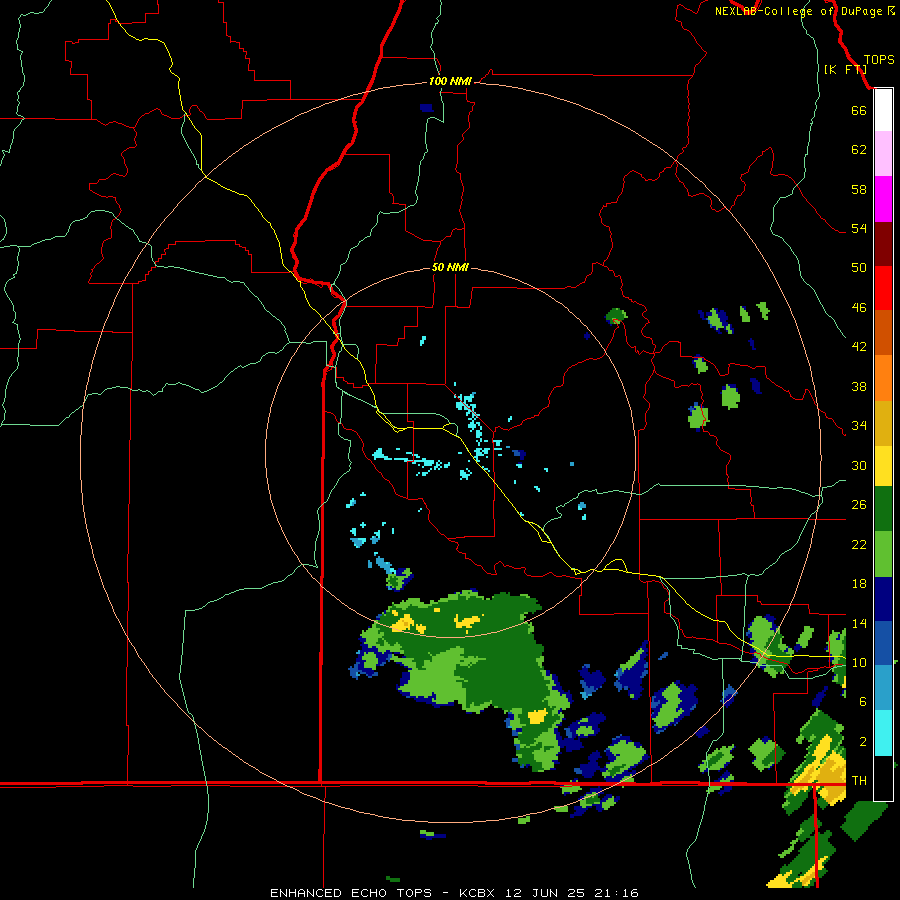The width and height of the screenshot is (900, 900).
Task: Click the "TH" legend label
Action: (x=859, y=781)
